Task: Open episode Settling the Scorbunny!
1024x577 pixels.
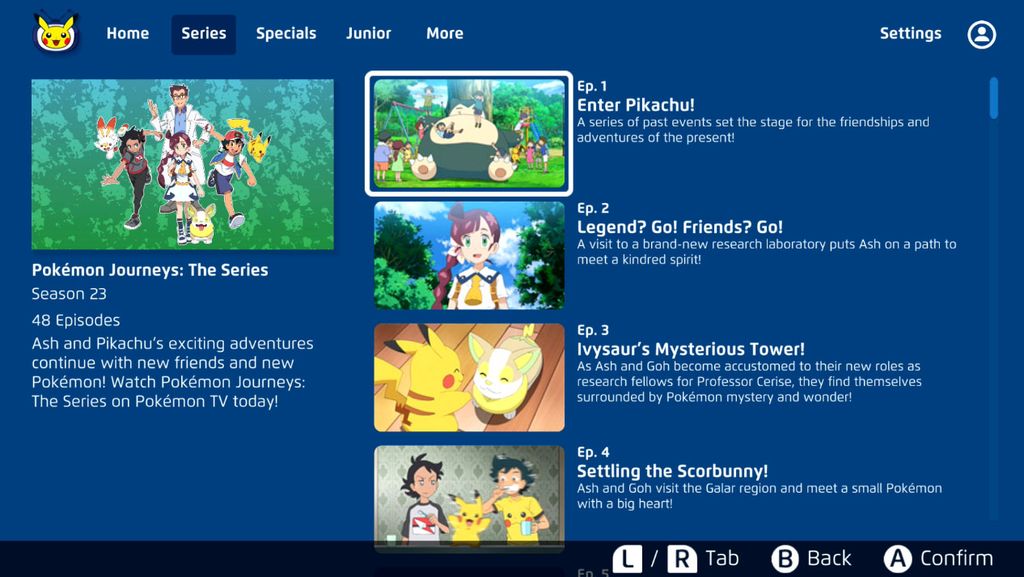Action: point(674,471)
